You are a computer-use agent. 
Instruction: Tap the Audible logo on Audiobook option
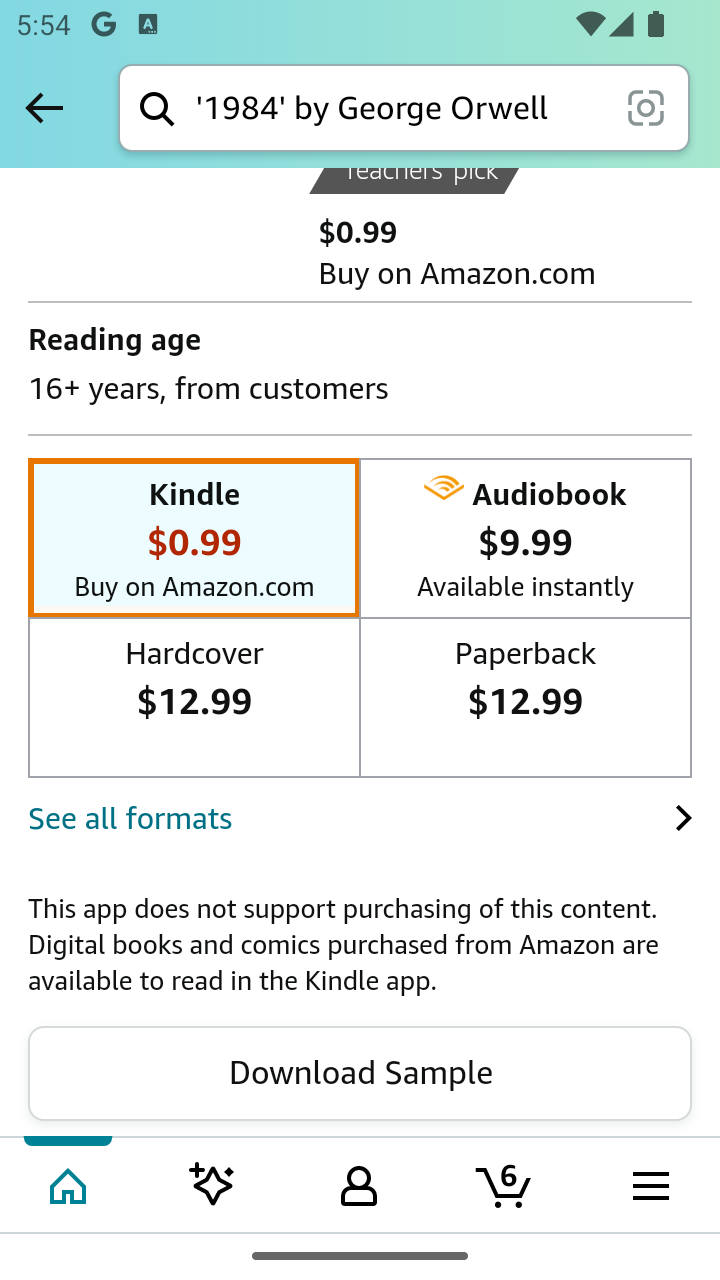click(443, 489)
